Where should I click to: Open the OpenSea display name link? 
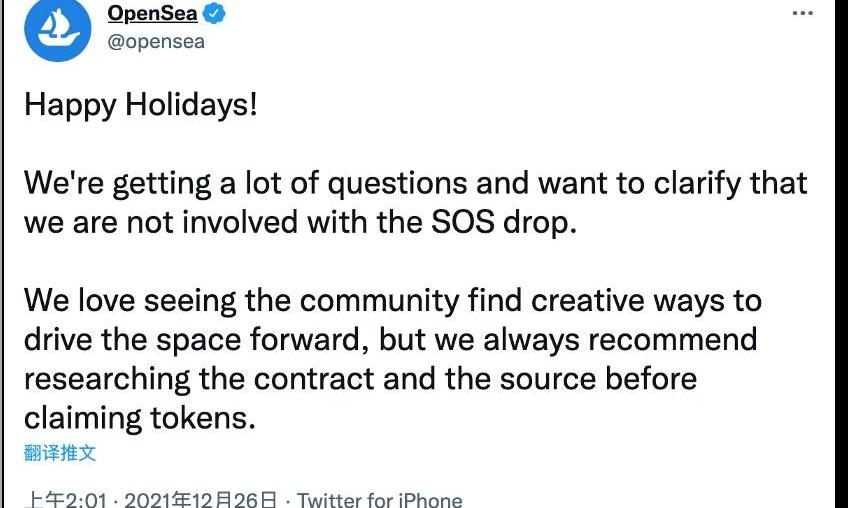(152, 14)
